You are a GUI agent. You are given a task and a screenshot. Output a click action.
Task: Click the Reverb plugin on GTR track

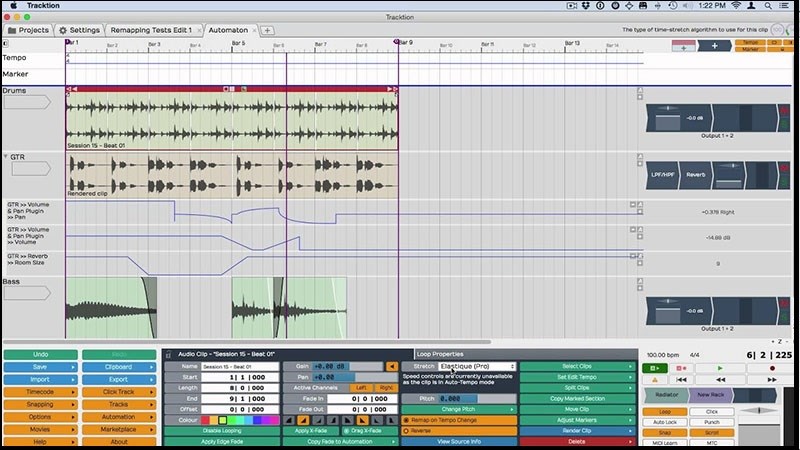tap(695, 174)
